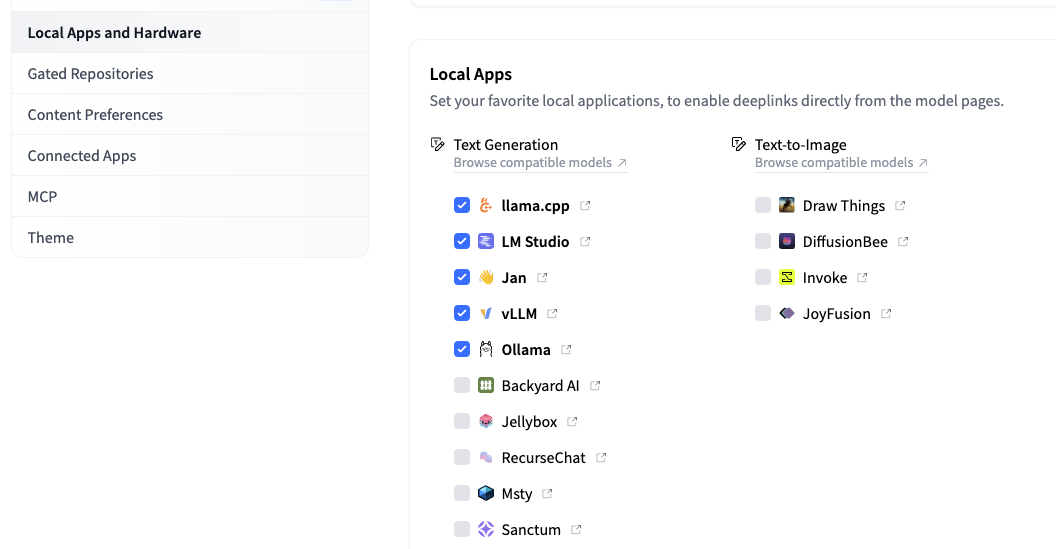
Task: Click the Draw Things app thumbnail icon
Action: (x=787, y=206)
